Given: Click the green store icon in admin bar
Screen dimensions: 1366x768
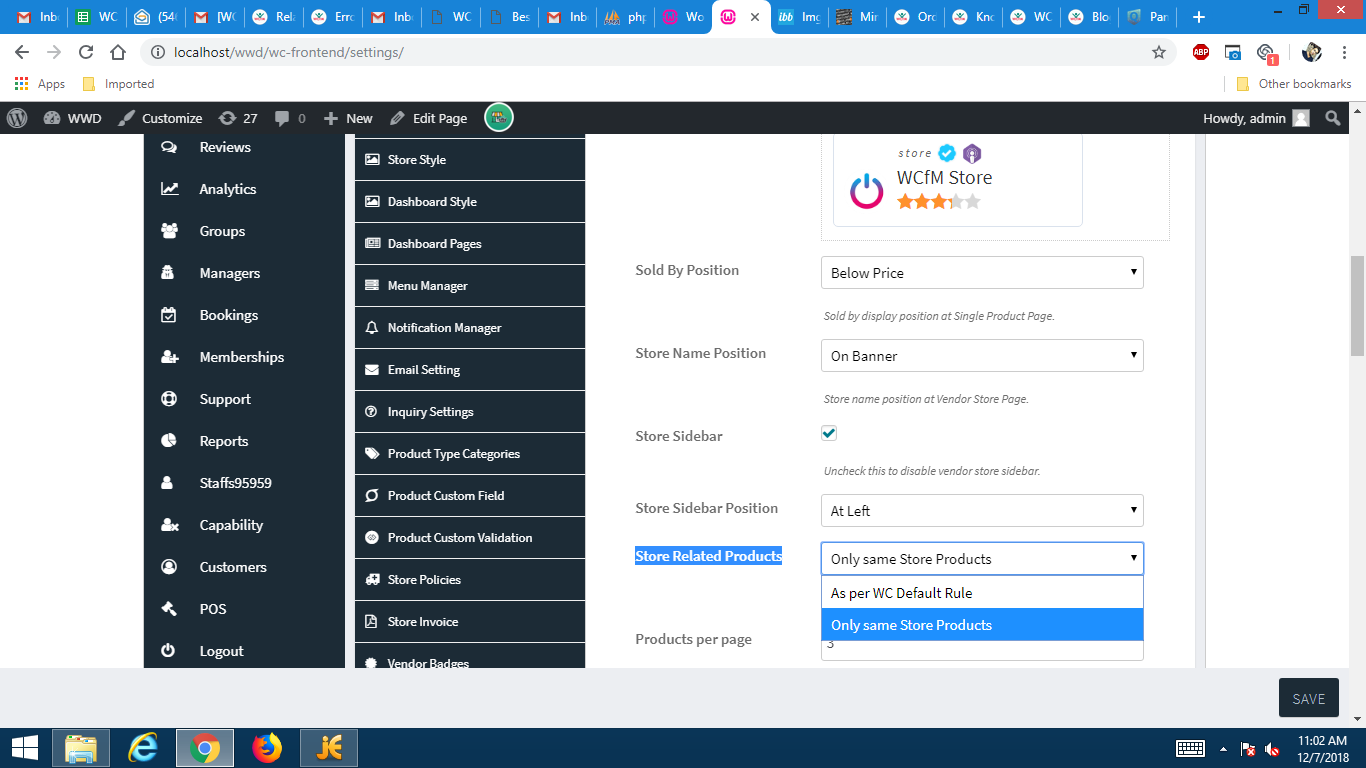Looking at the screenshot, I should pos(499,118).
